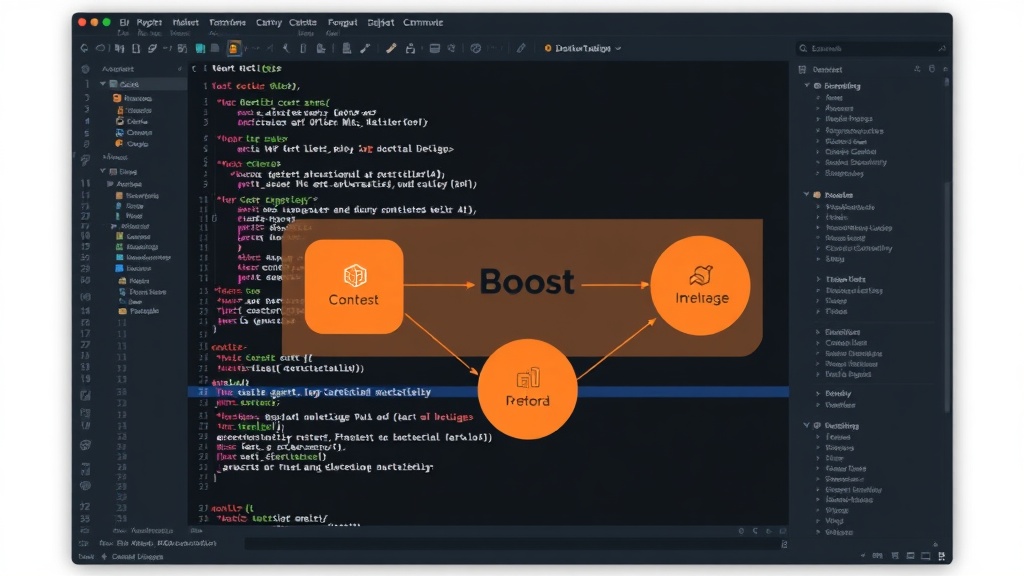Screen dimensions: 1024x576
Task: Collapse the orange-icon group in right panel
Action: click(x=807, y=195)
